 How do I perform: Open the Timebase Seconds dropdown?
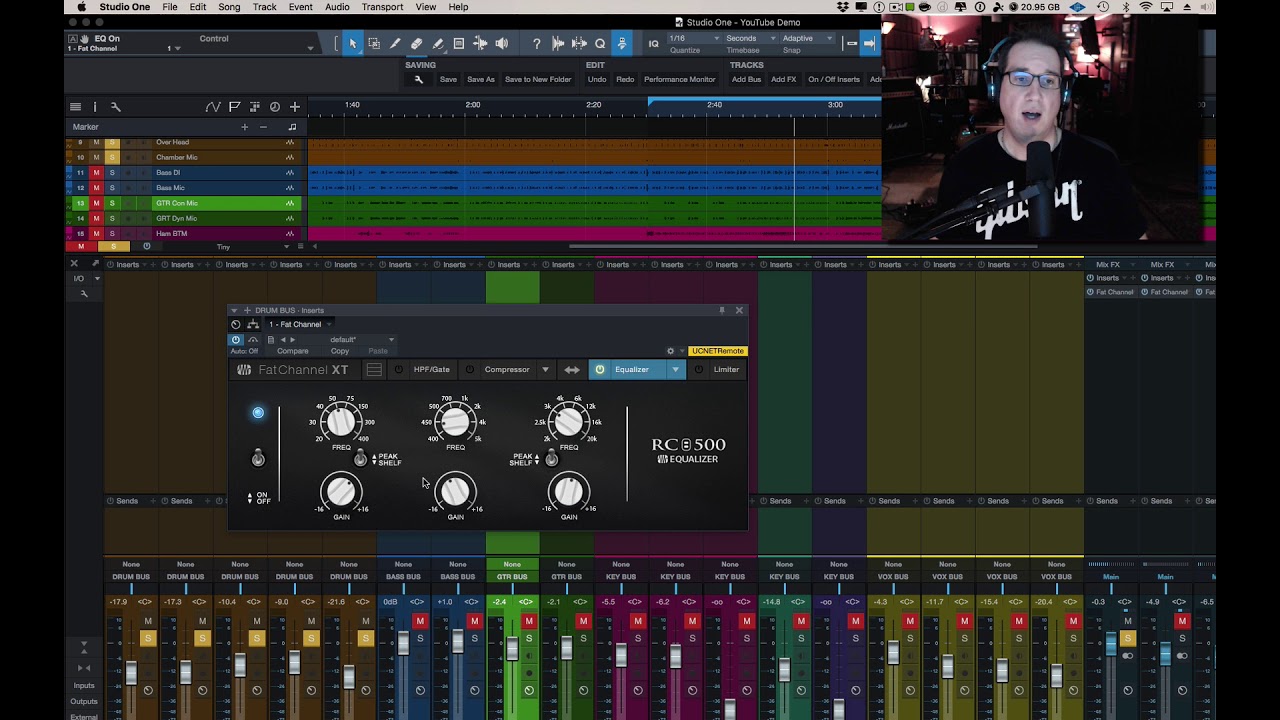pyautogui.click(x=750, y=38)
